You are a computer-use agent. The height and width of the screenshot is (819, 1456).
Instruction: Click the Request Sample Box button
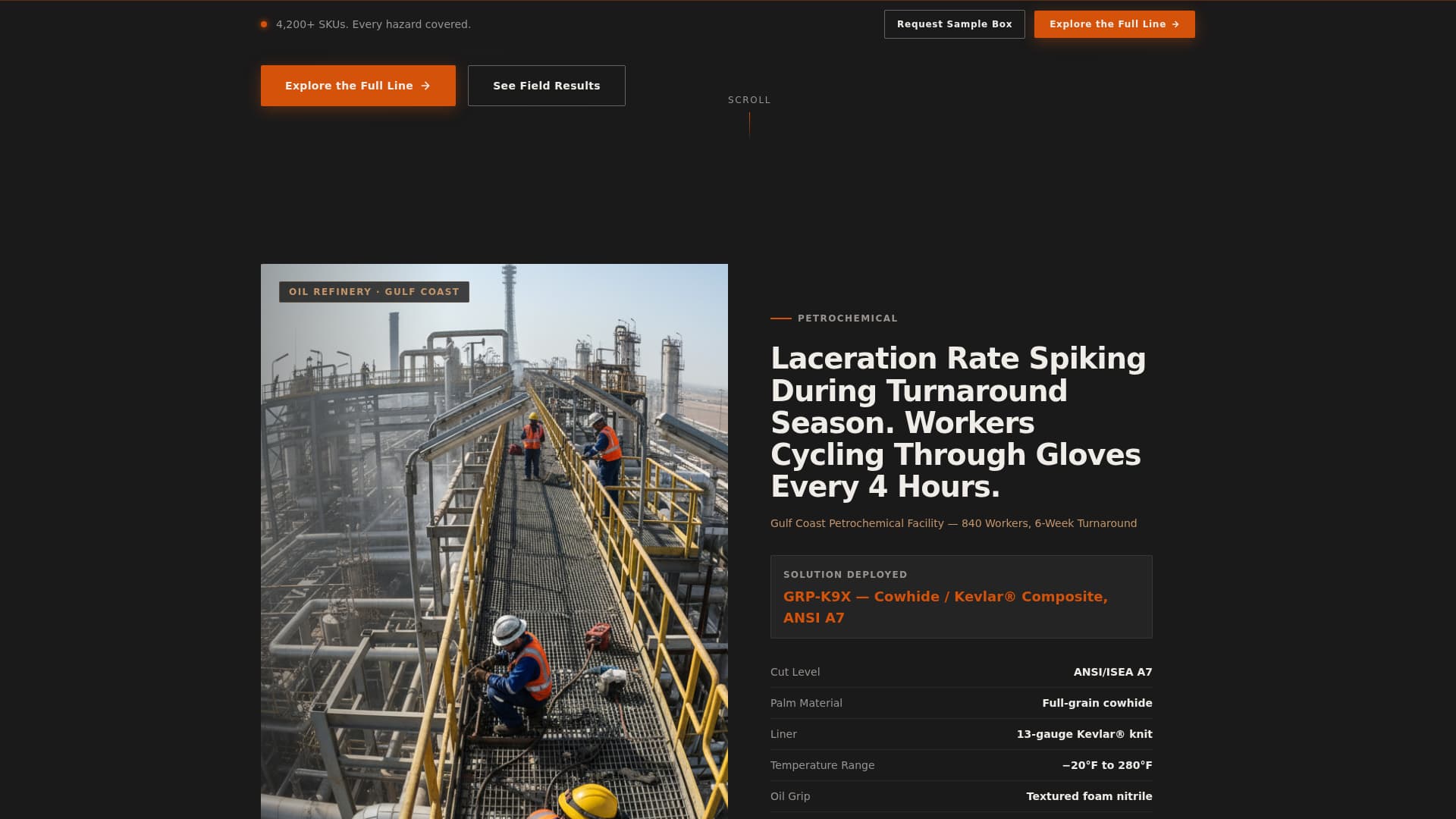pos(954,24)
